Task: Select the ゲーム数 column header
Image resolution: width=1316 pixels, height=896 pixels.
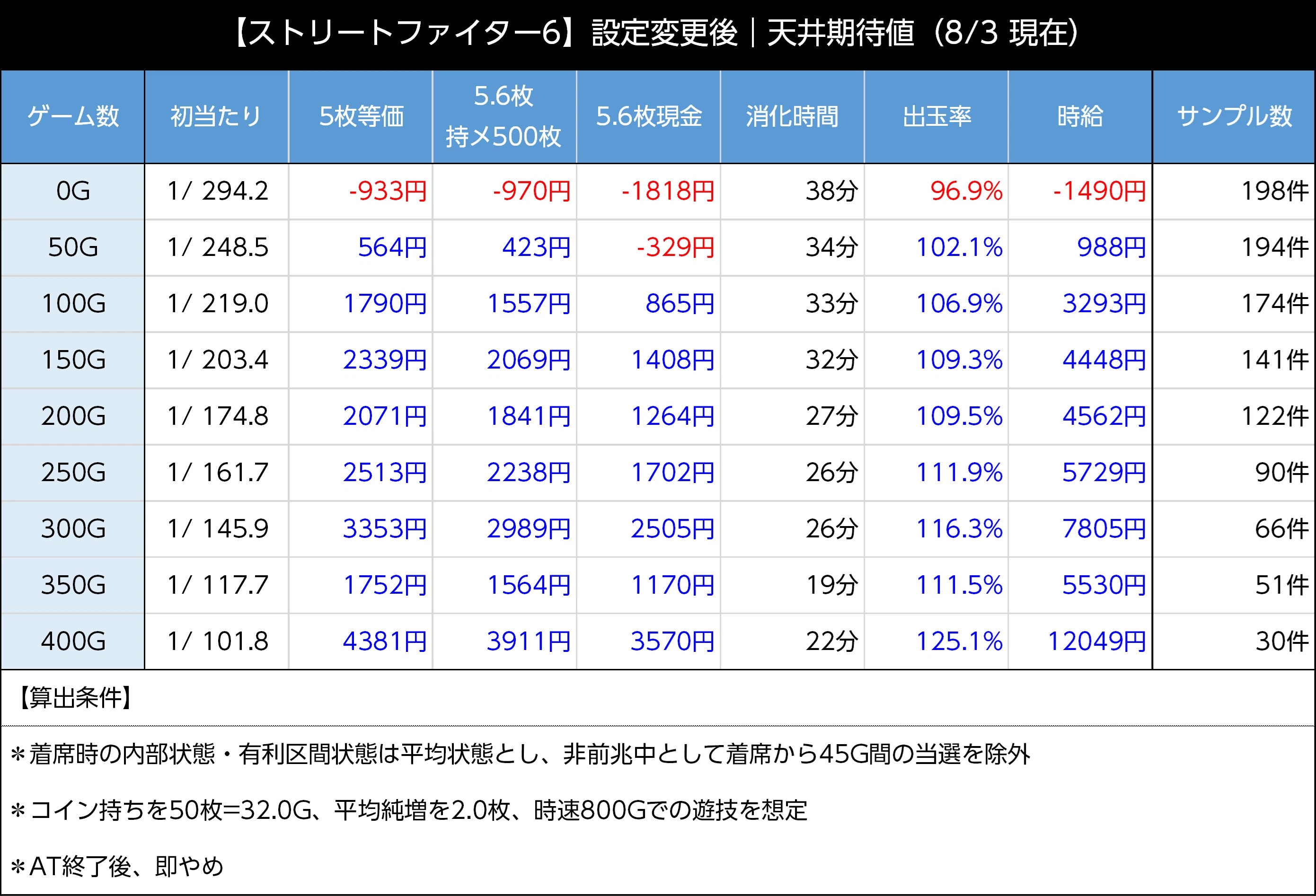Action: tap(73, 116)
